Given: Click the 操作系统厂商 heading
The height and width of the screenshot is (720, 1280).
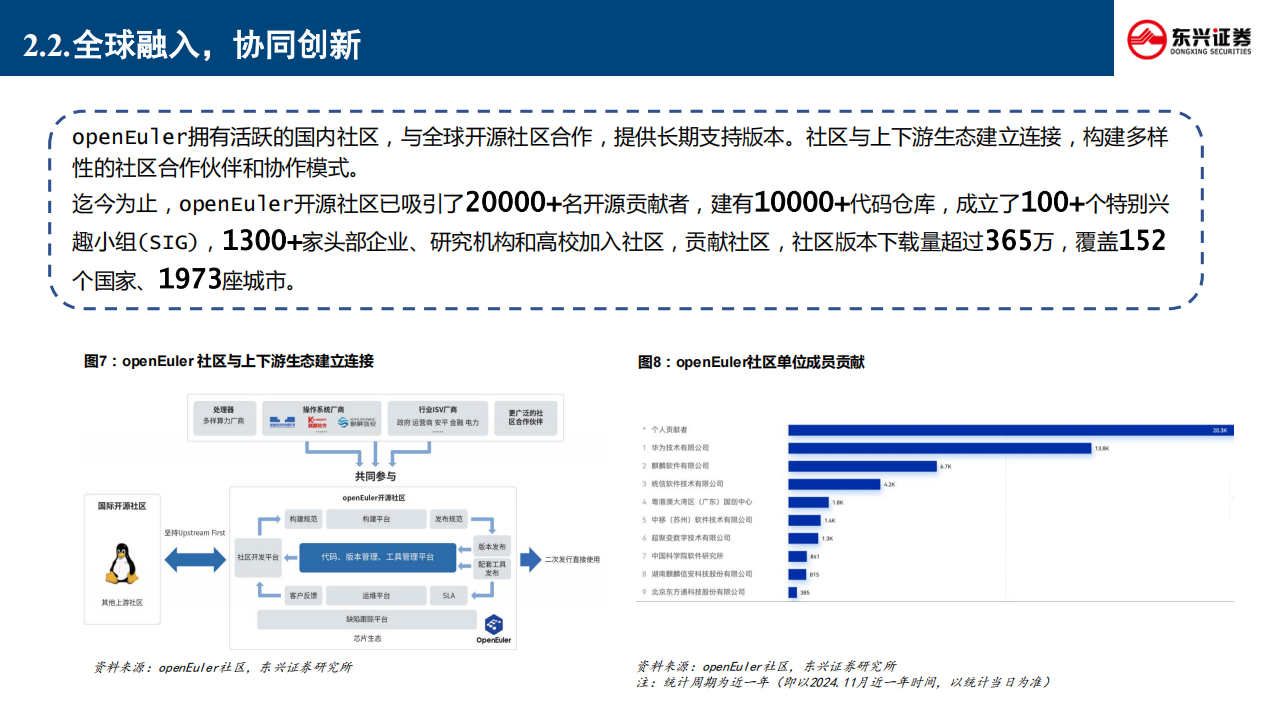Looking at the screenshot, I should (x=323, y=408).
